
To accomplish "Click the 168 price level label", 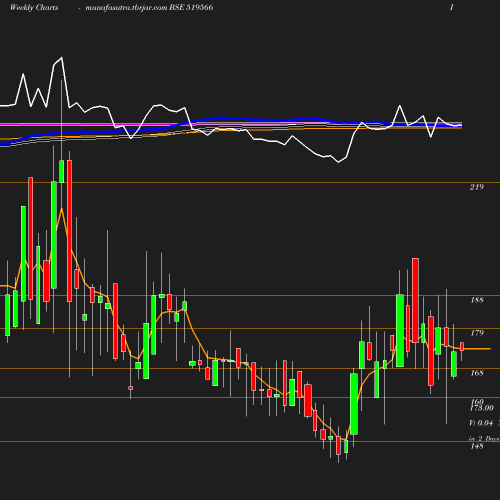I will tap(477, 373).
